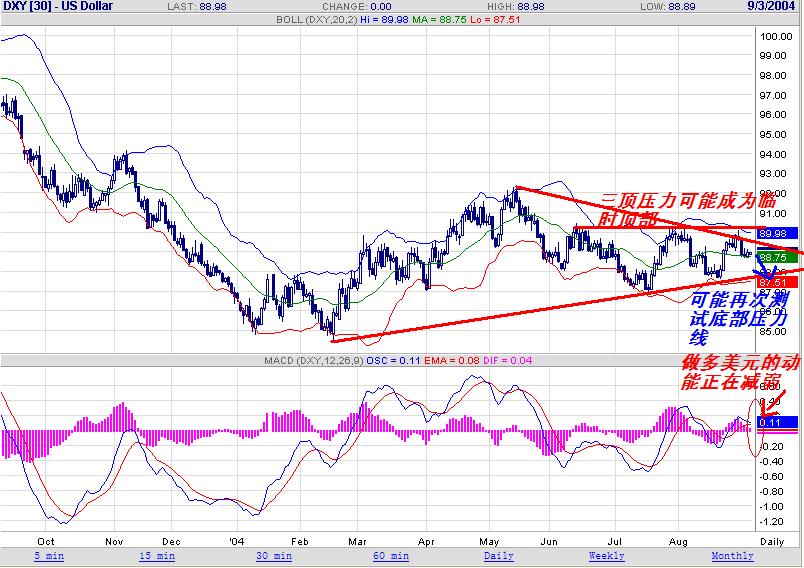Screen dimensions: 804x568
Task: Click the 'HIGH: 88.98' value
Action: click(x=515, y=7)
